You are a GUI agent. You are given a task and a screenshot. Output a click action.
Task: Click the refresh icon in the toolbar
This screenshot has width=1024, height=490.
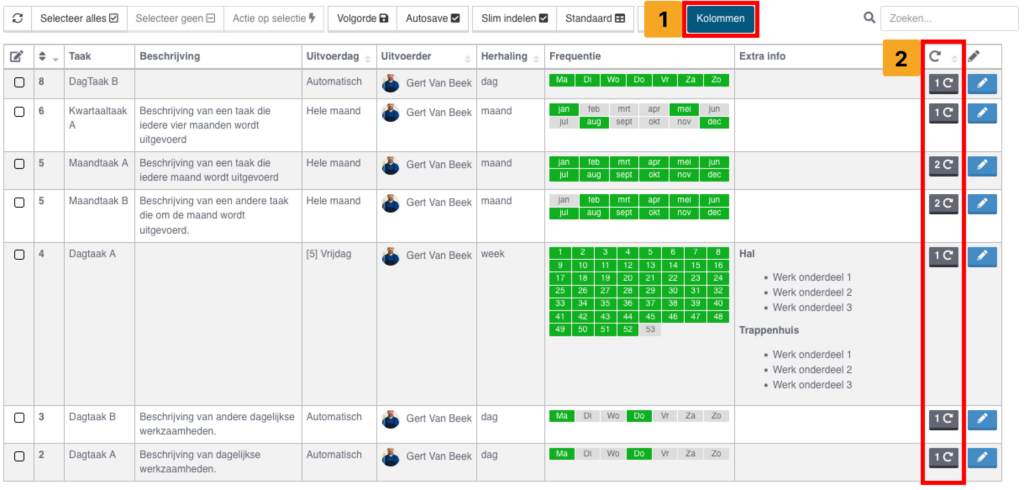tap(17, 18)
